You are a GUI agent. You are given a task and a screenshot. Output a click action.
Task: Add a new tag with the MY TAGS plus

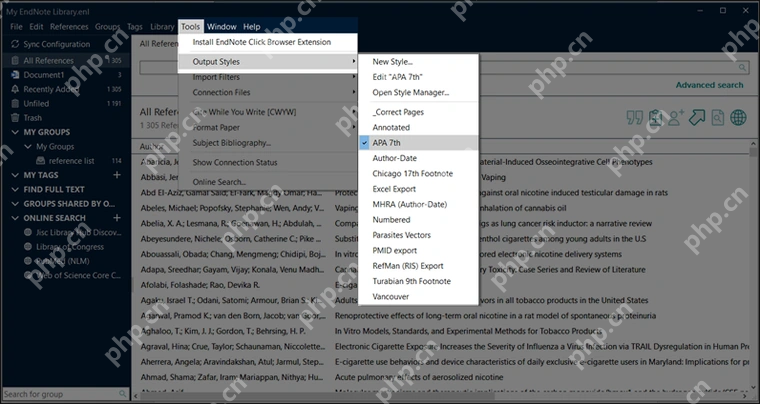117,175
